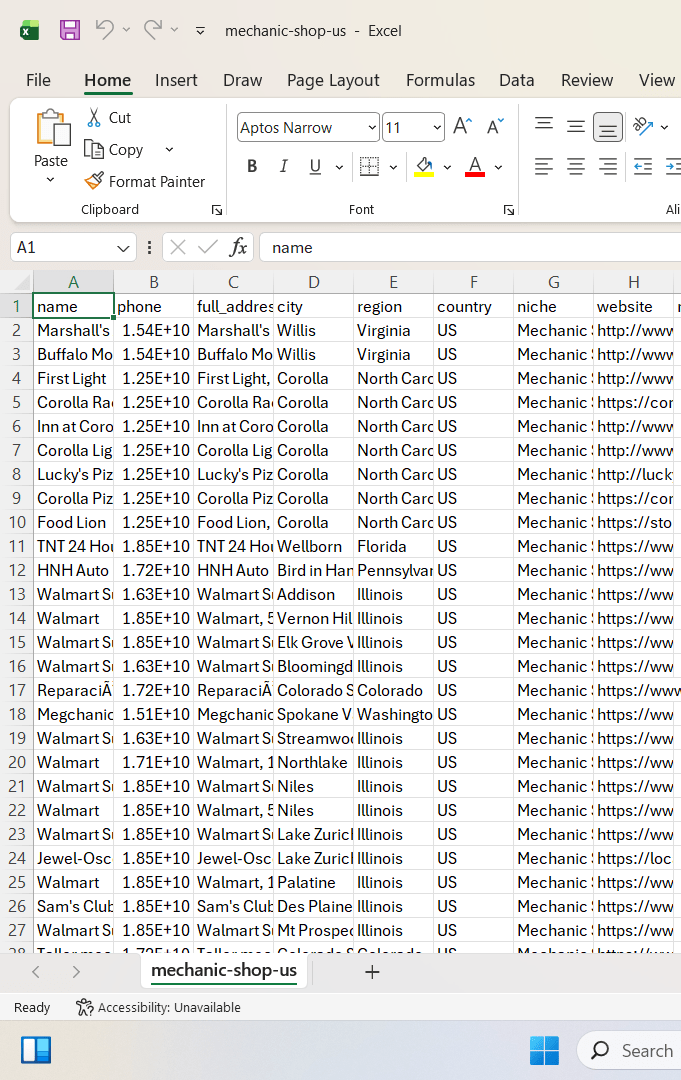Activate the Format Painter tool
The width and height of the screenshot is (681, 1080).
pyautogui.click(x=145, y=181)
